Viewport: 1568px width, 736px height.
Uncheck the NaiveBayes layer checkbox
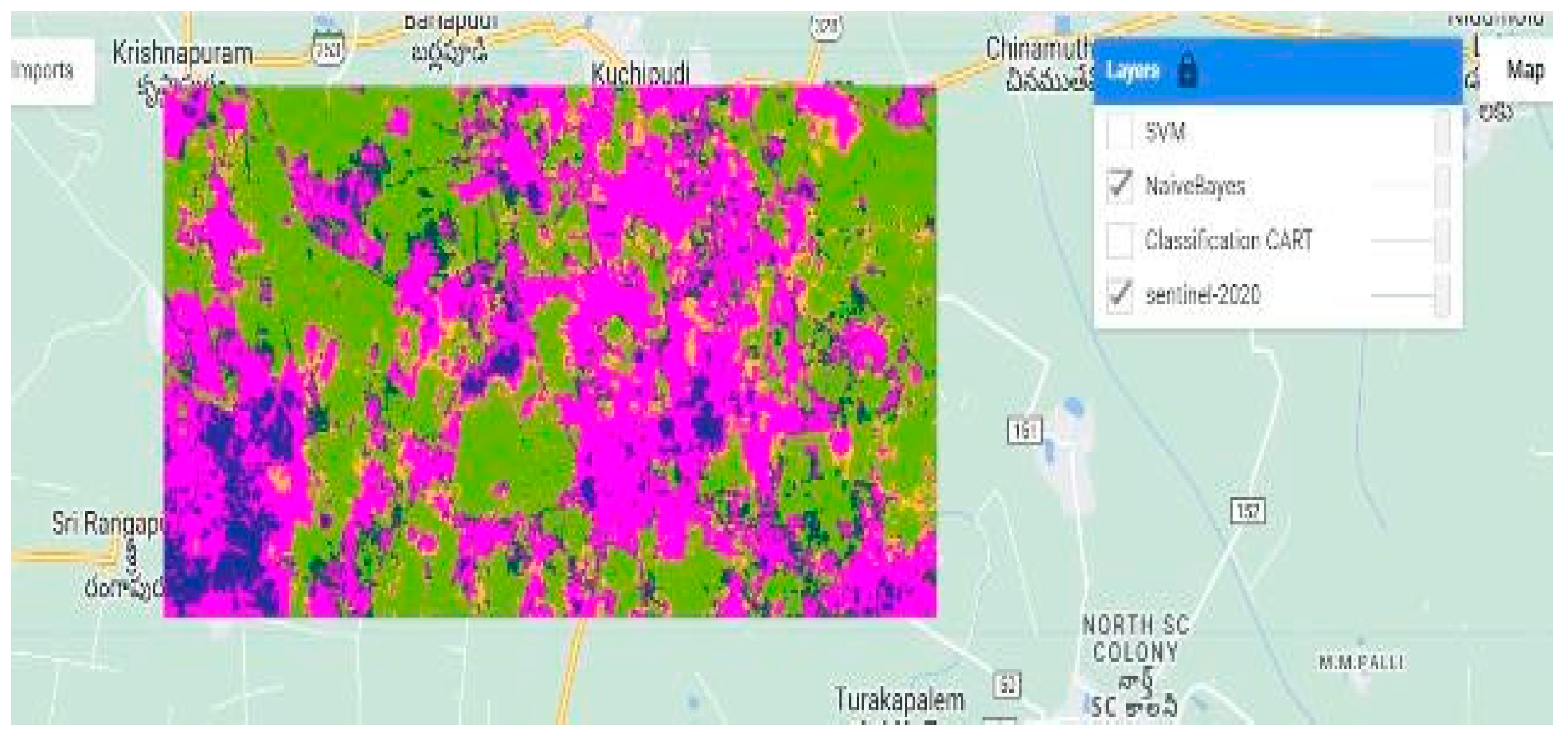[1119, 186]
